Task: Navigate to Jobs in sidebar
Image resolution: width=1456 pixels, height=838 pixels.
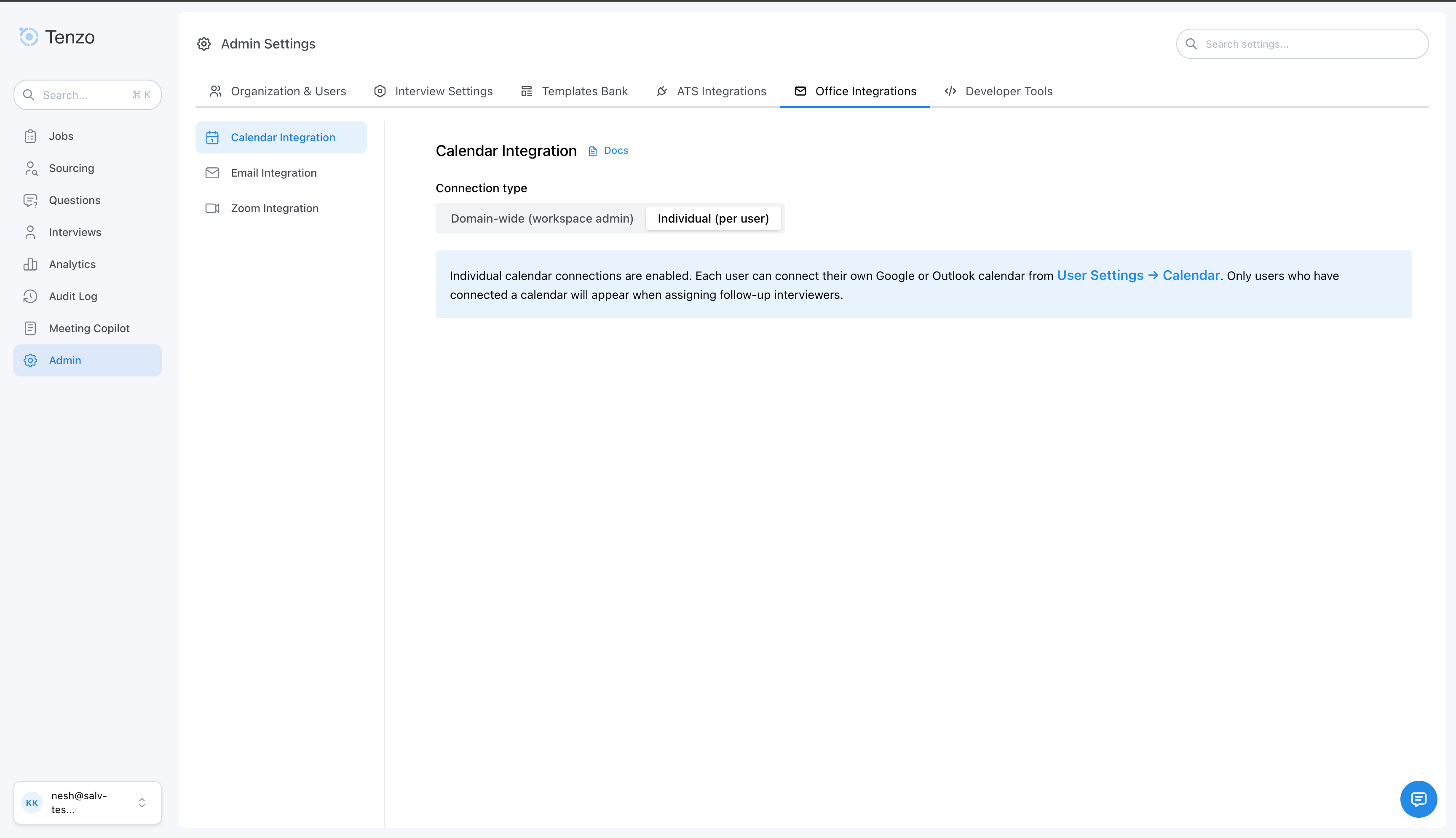Action: [x=87, y=137]
